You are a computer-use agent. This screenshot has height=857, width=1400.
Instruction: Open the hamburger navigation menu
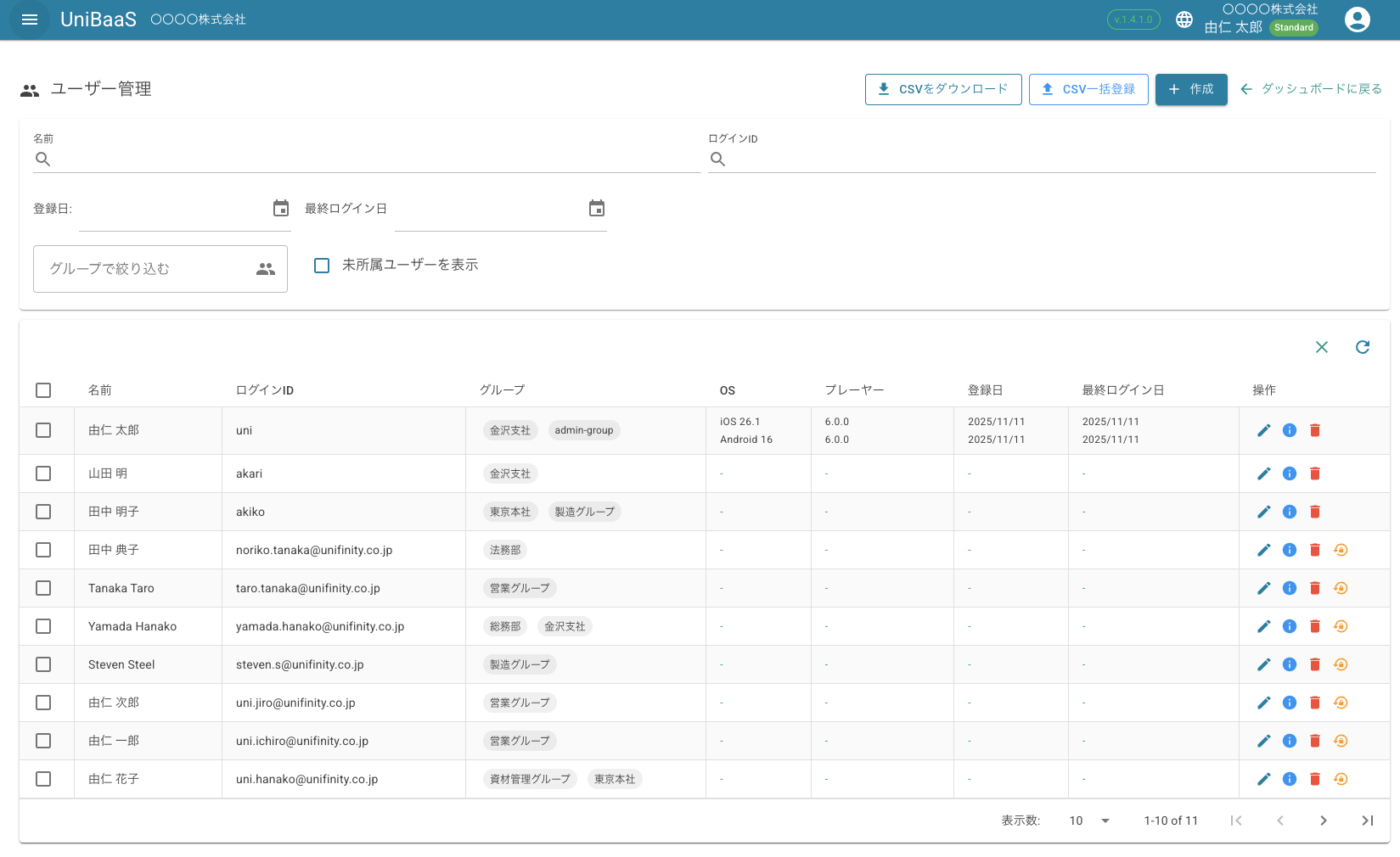(x=30, y=20)
